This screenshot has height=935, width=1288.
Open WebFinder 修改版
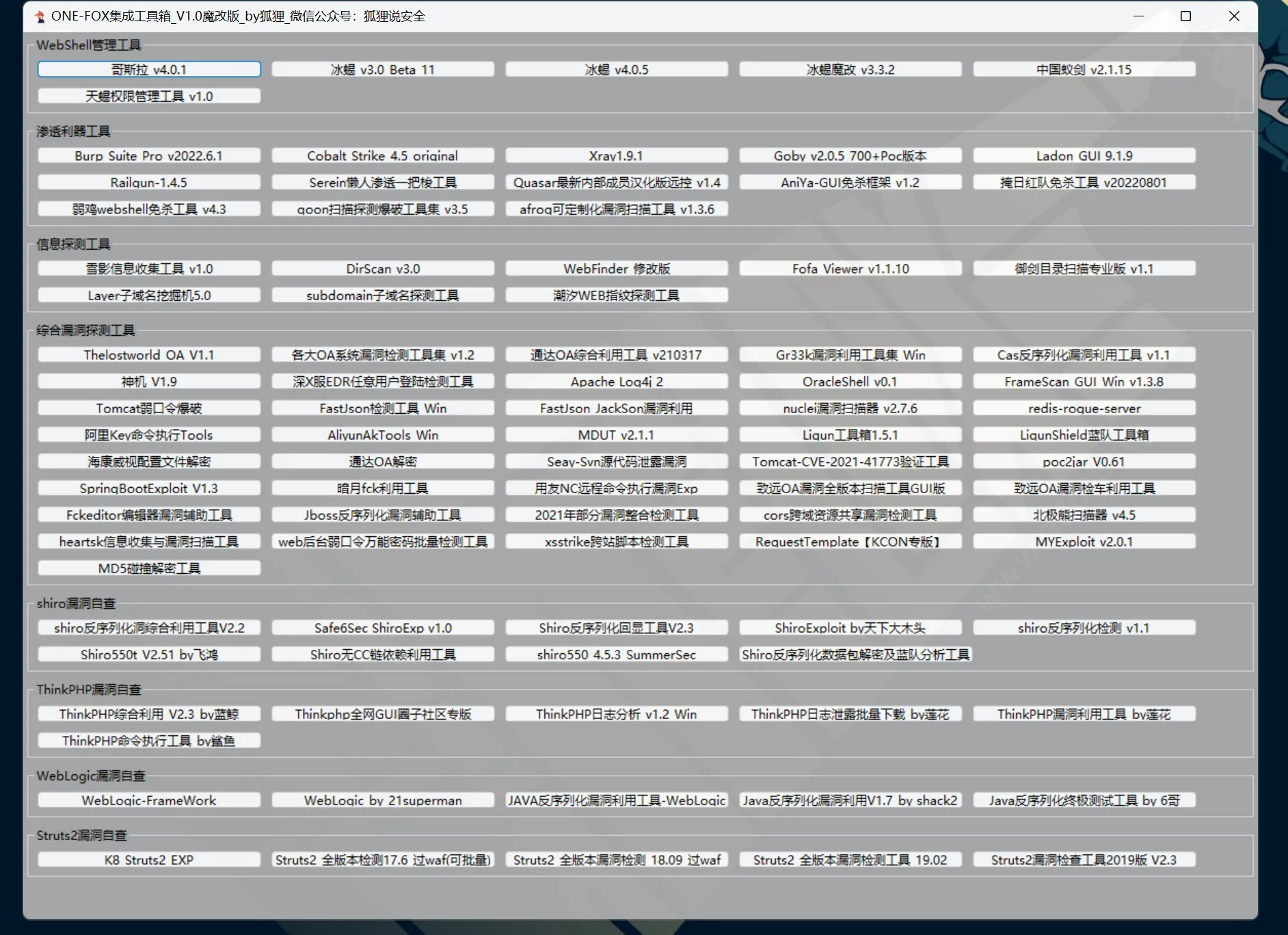(x=617, y=269)
